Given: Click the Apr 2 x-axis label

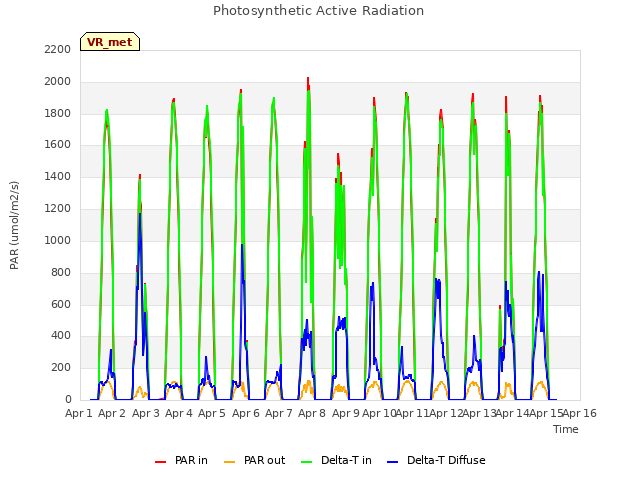Looking at the screenshot, I should click(112, 413).
